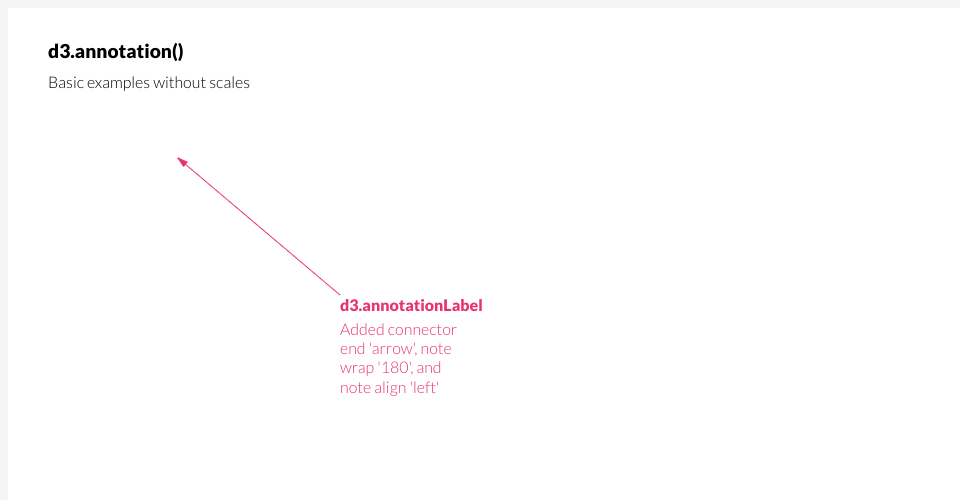Click the d3.annotation() heading
The image size is (960, 500).
click(116, 51)
